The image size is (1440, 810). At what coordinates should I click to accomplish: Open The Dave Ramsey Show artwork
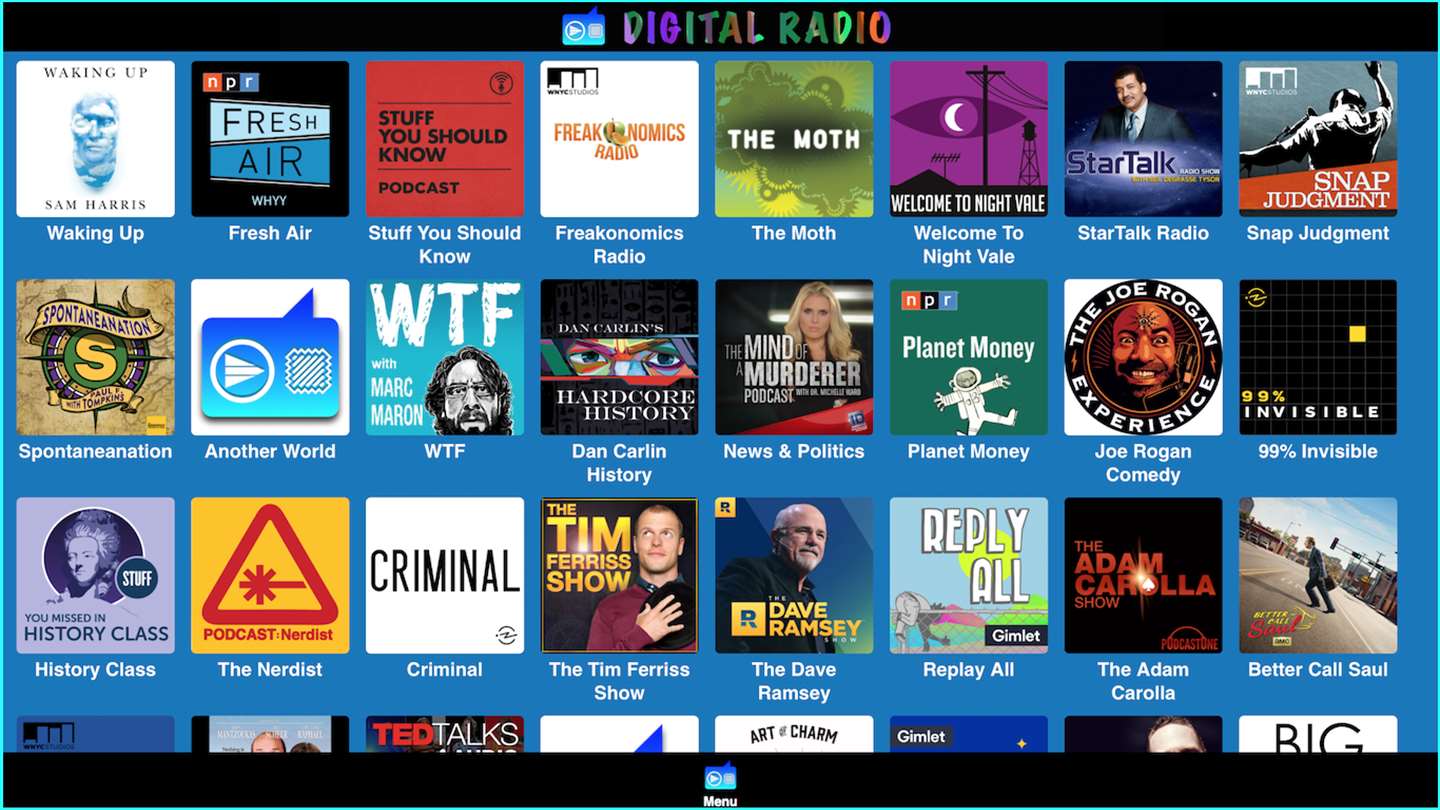point(794,575)
